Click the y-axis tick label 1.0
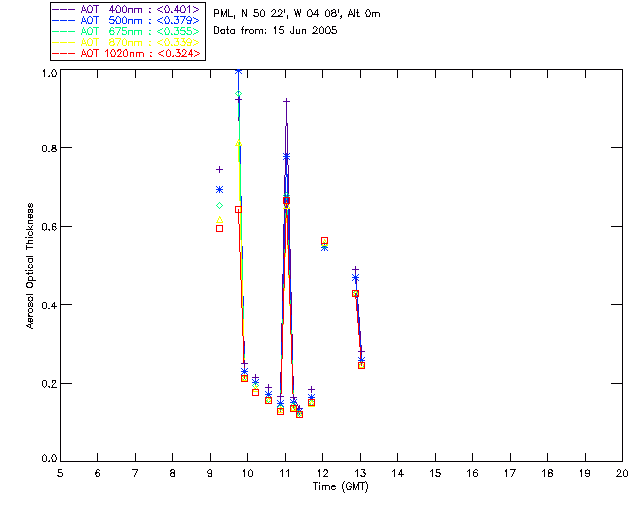This screenshot has height=512, width=640. 49,73
